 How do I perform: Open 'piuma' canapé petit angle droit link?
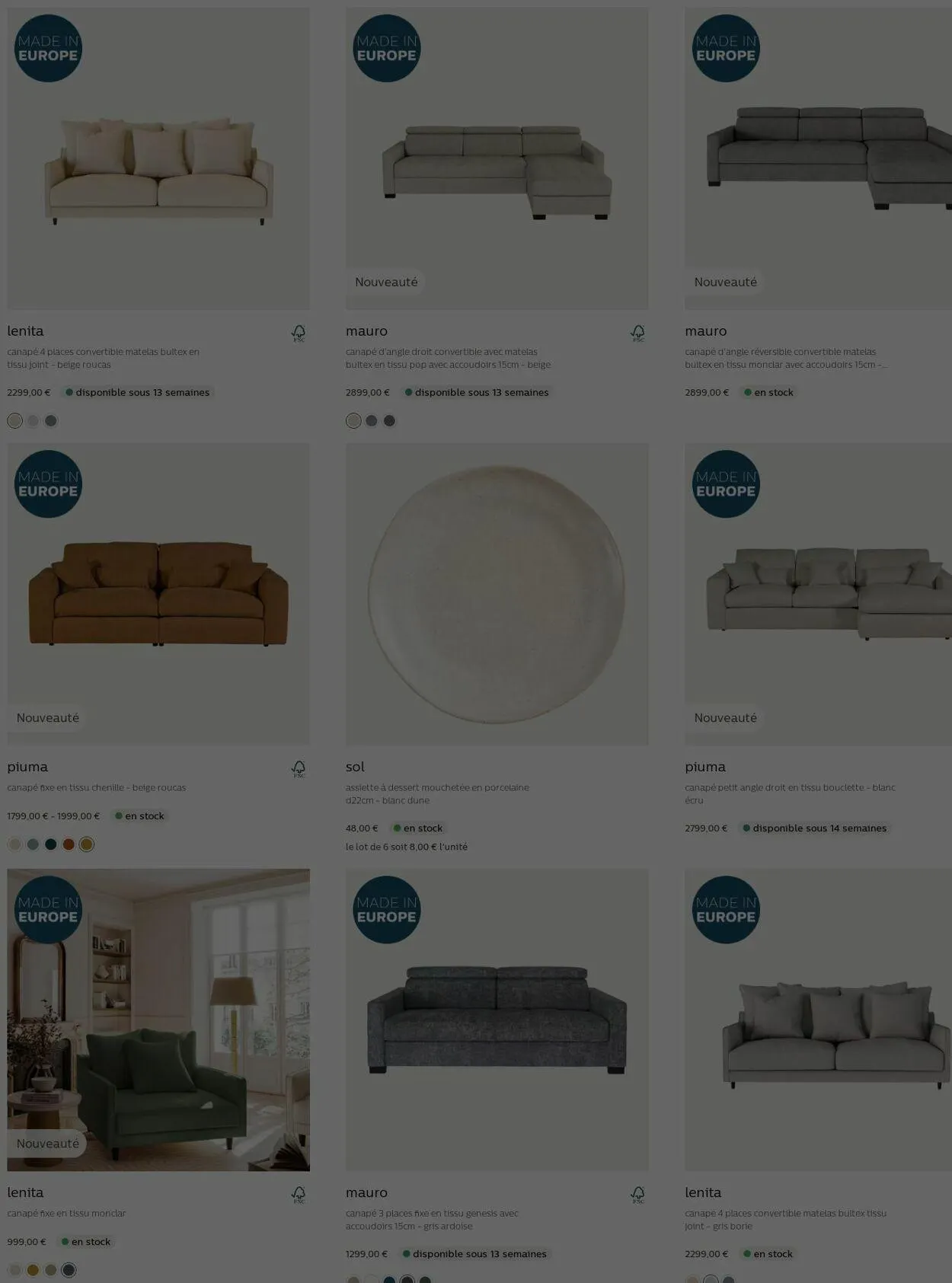705,767
